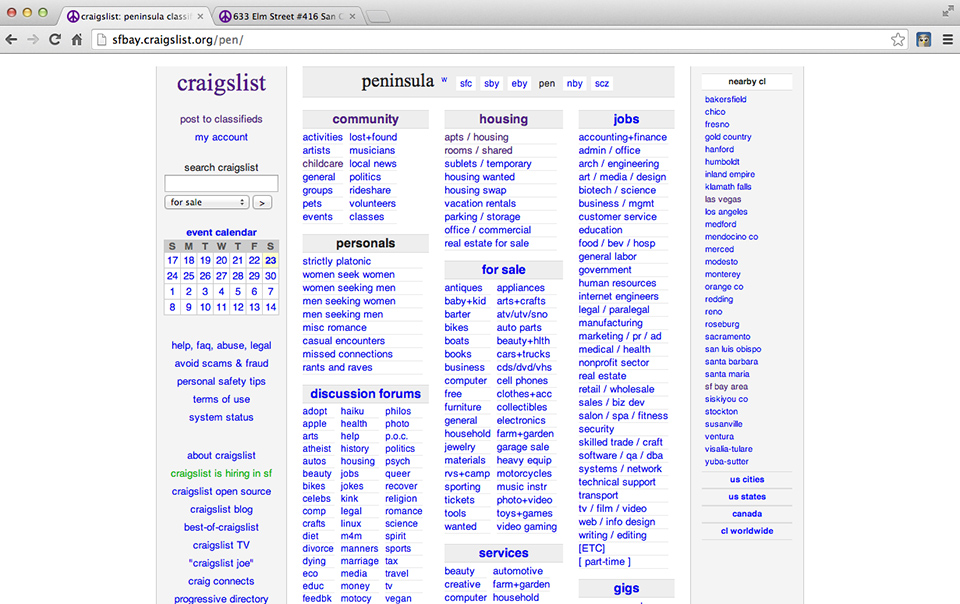960x604 pixels.
Task: Toggle fullscreen with the window expand icon
Action: 948,11
